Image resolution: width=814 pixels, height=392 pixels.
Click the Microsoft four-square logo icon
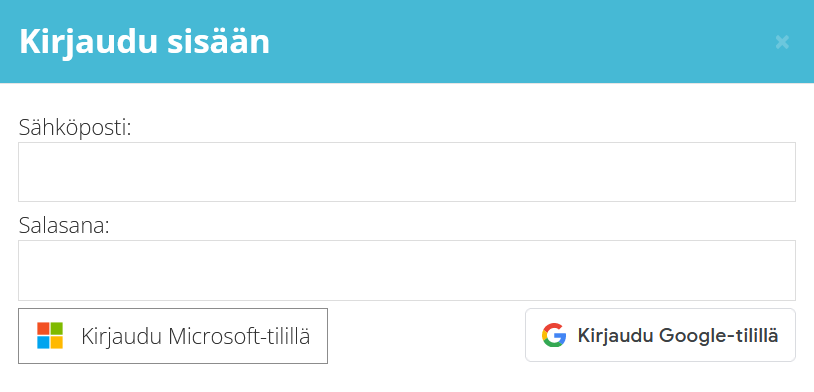coord(50,335)
